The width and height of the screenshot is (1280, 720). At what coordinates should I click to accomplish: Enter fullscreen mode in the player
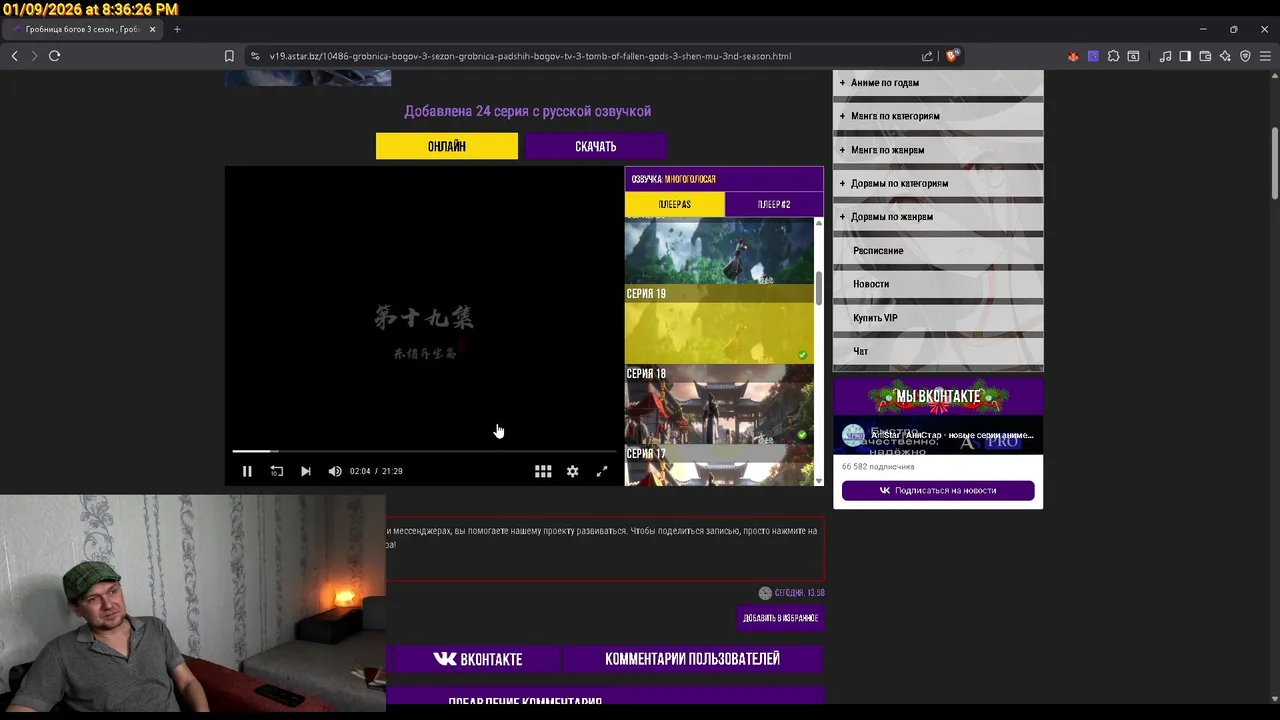click(x=602, y=471)
